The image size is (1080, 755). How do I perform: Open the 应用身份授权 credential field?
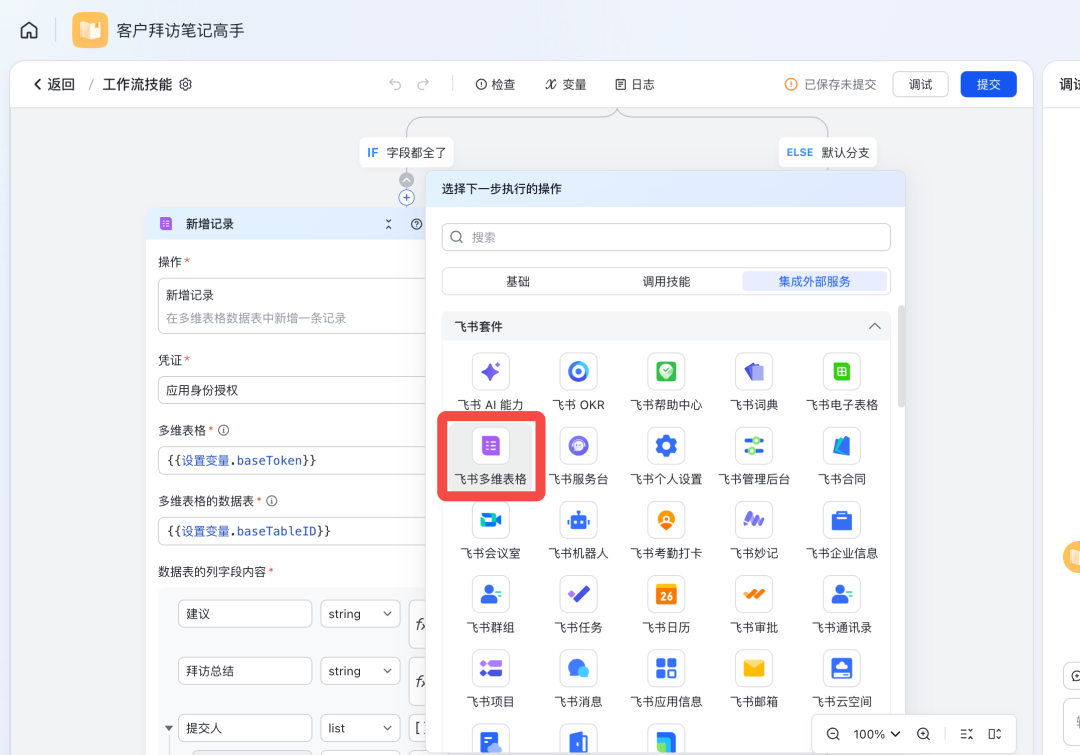(x=292, y=390)
